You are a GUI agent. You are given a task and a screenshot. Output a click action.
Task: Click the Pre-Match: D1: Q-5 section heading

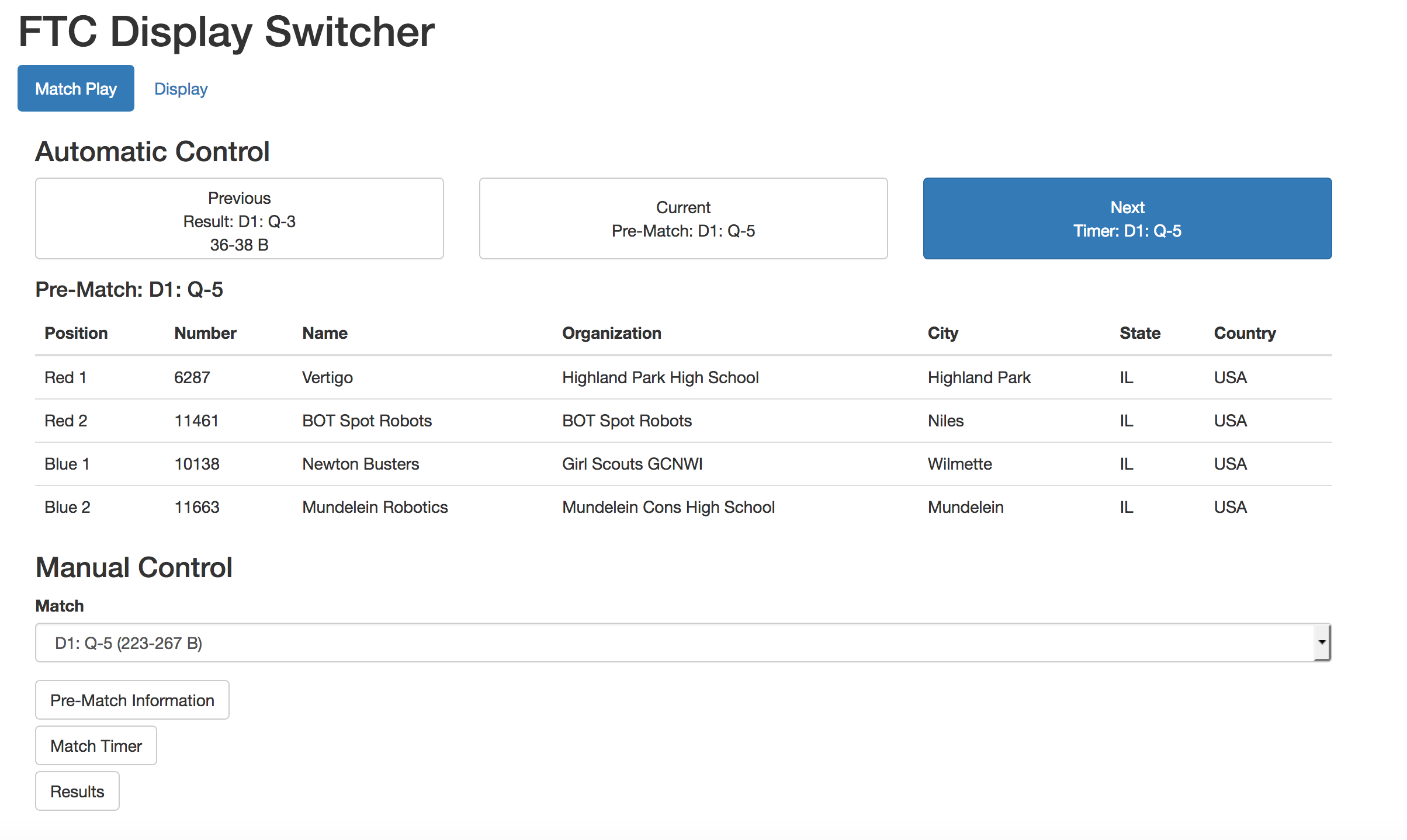point(129,289)
